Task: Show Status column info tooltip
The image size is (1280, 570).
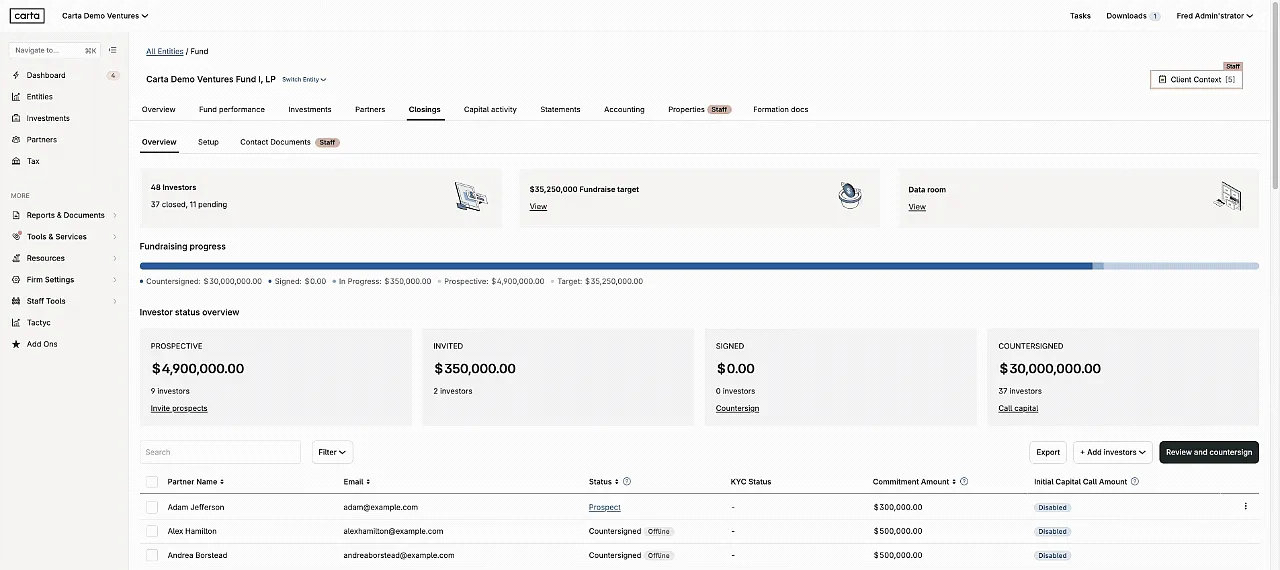Action: [627, 482]
